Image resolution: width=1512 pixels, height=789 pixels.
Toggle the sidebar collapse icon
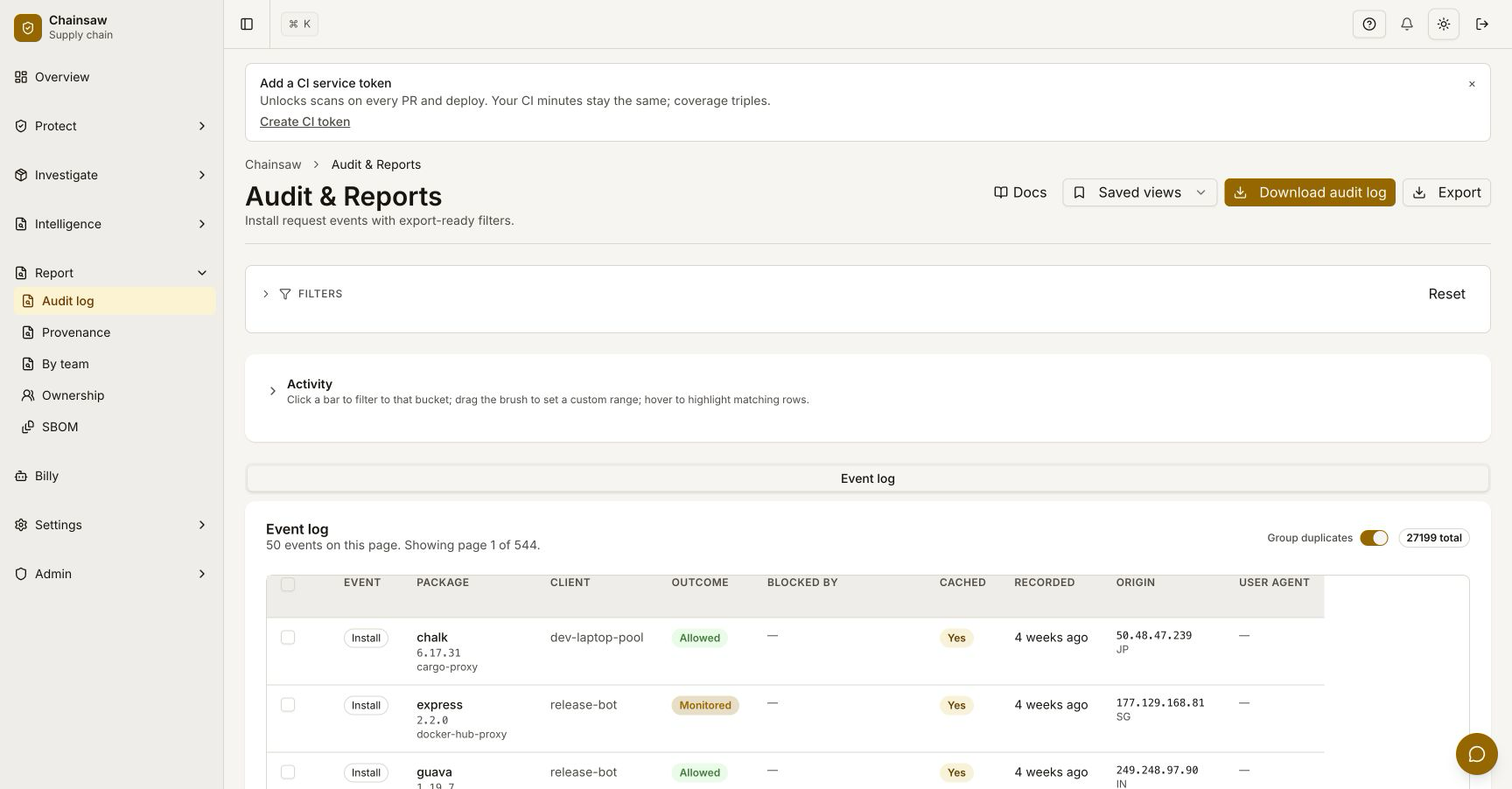coord(247,24)
